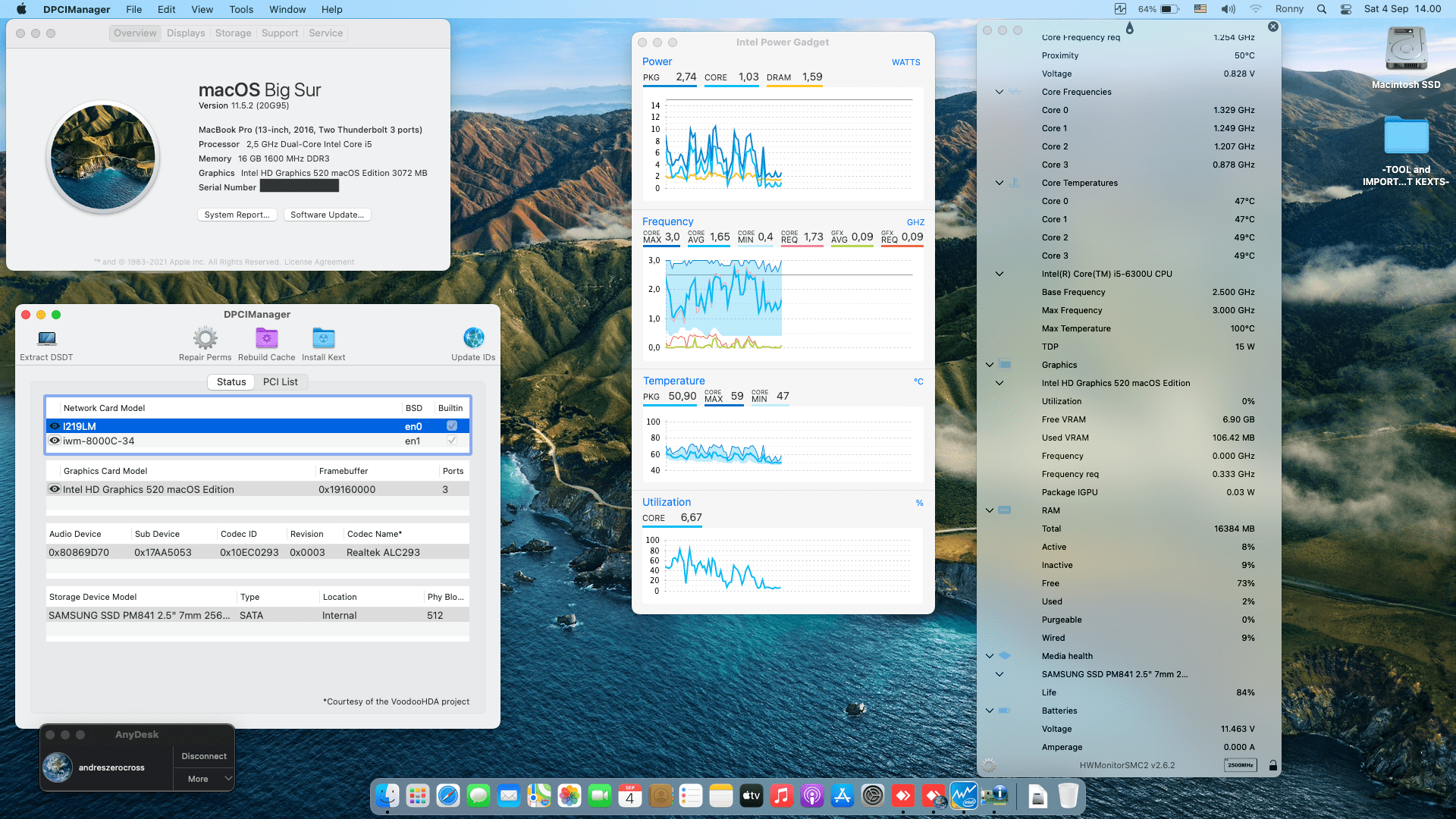
Task: Close HWMonitorSMC2 with the round X button
Action: pos(1273,27)
